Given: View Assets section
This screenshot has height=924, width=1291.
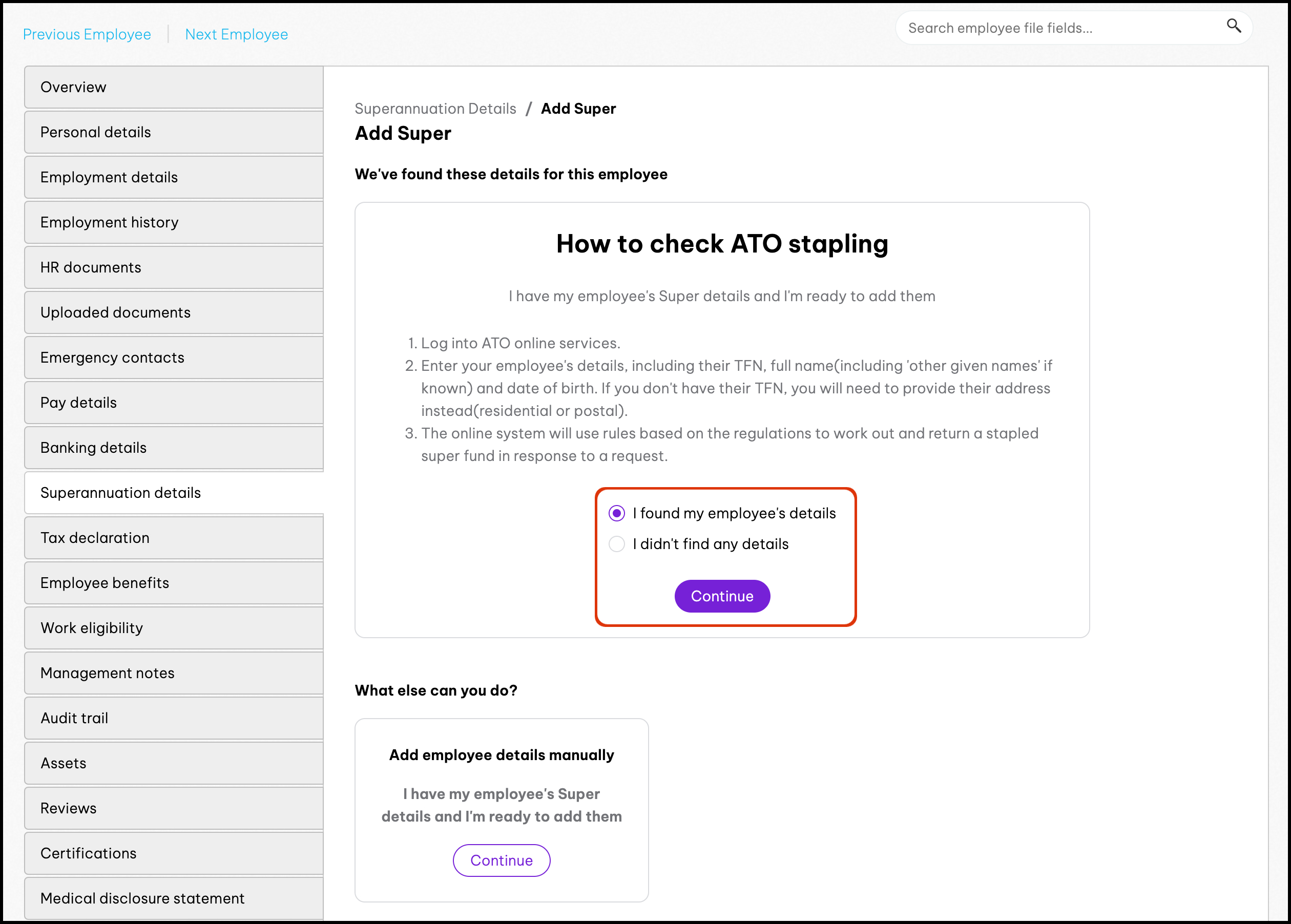Looking at the screenshot, I should [x=174, y=763].
